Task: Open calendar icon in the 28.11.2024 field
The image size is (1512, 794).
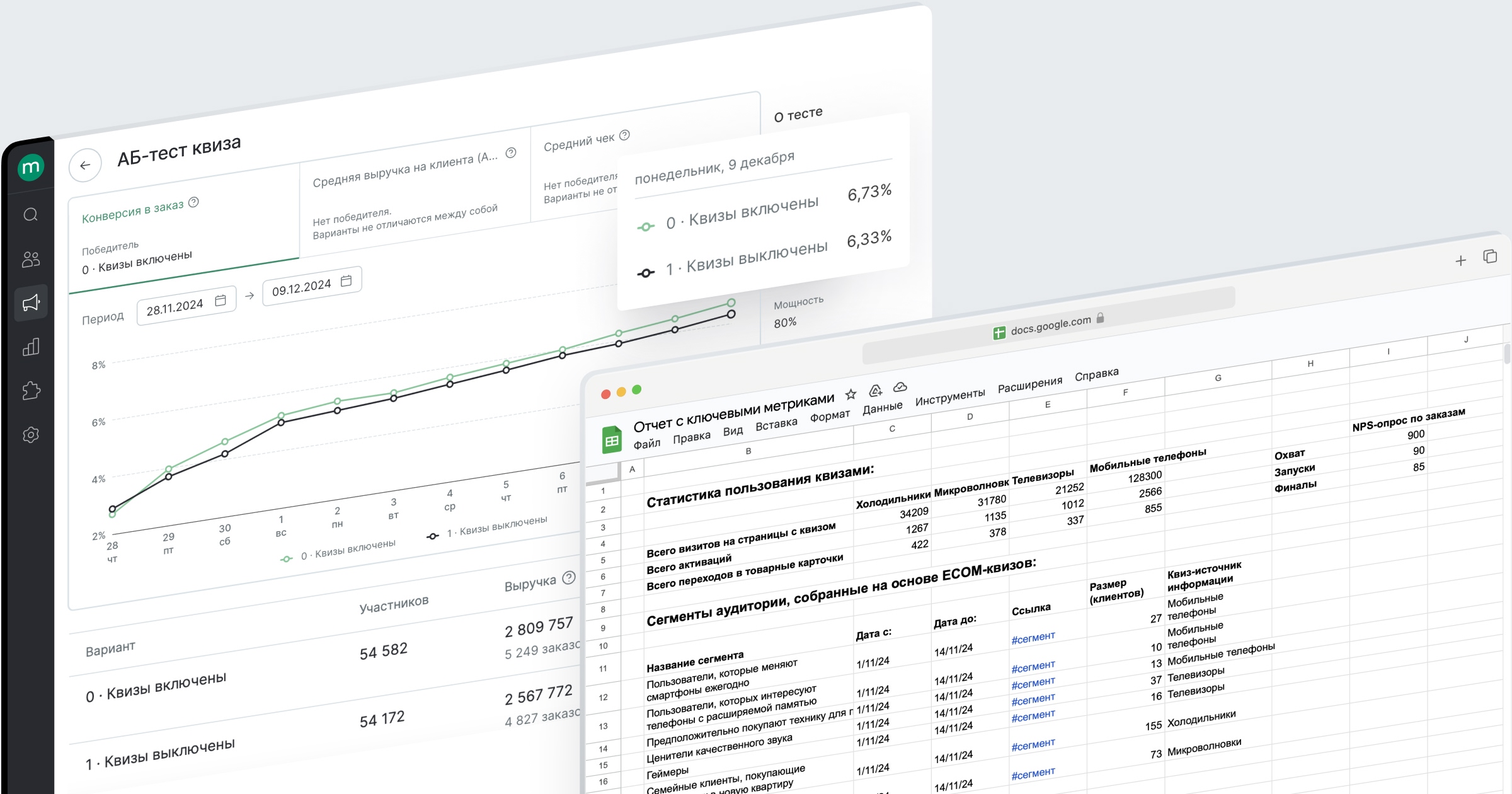Action: pyautogui.click(x=220, y=300)
